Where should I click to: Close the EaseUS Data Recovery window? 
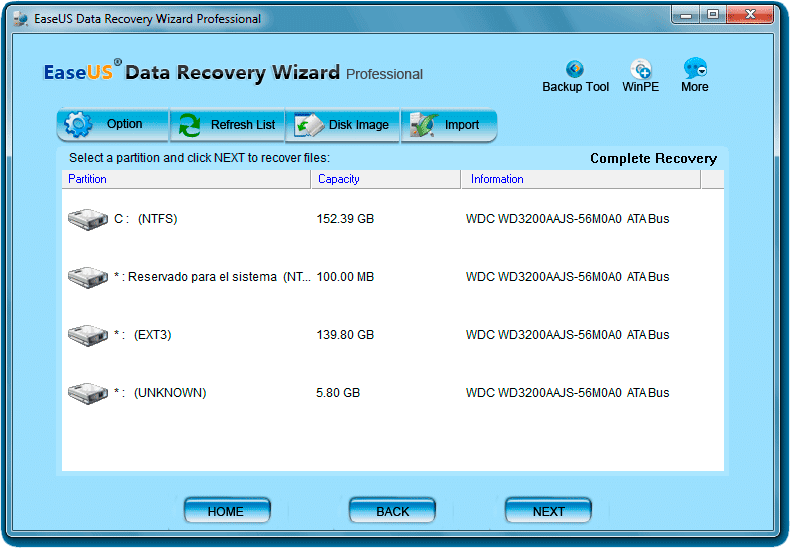tap(750, 15)
